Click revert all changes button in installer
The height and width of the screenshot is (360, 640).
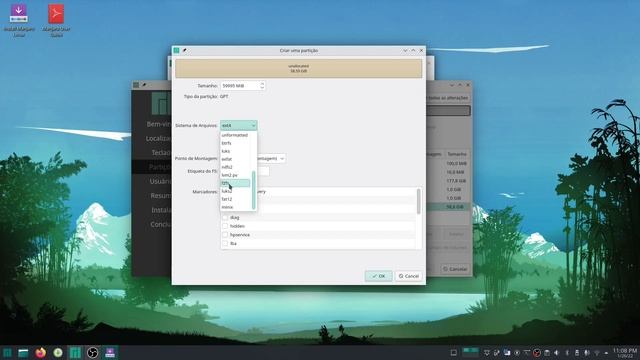coord(447,98)
